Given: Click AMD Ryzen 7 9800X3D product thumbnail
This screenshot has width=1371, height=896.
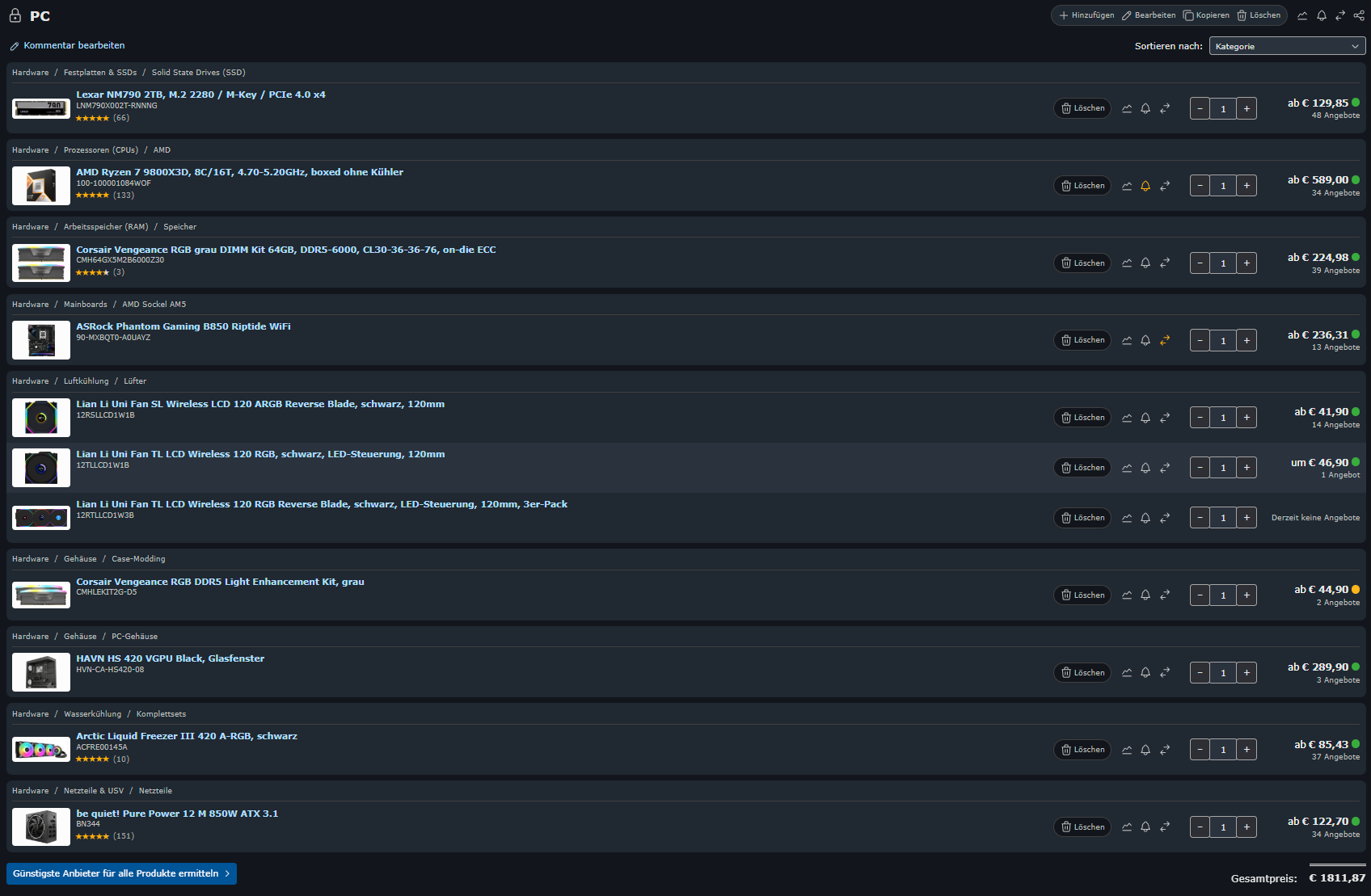Looking at the screenshot, I should coord(41,186).
